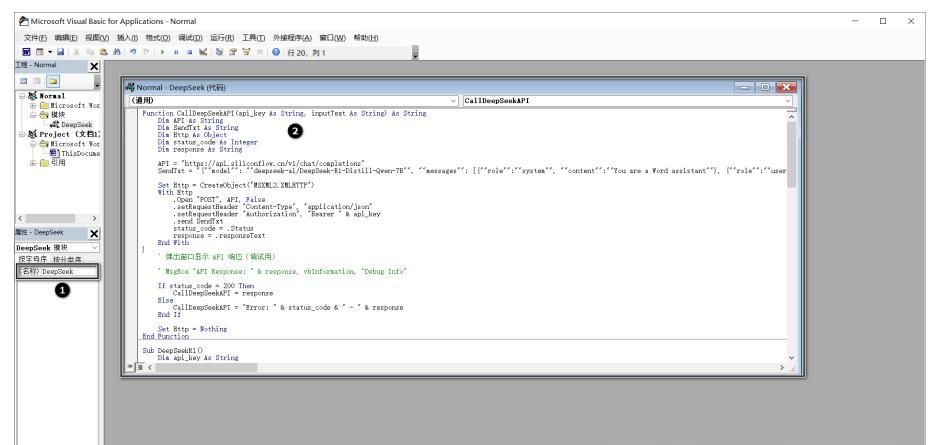This screenshot has width=942, height=445.
Task: Minimize the Normal - DeepSeek code window
Action: point(745,87)
